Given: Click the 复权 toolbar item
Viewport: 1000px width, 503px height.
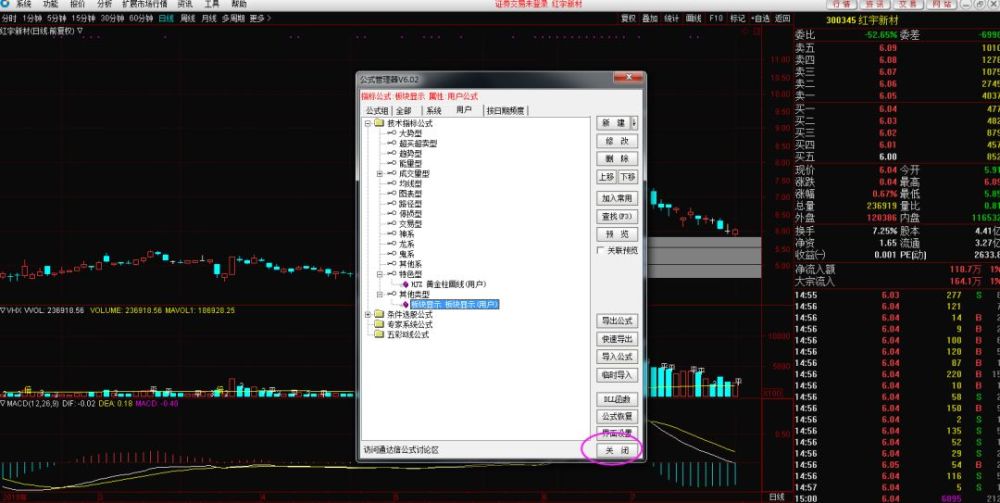Looking at the screenshot, I should pos(628,18).
